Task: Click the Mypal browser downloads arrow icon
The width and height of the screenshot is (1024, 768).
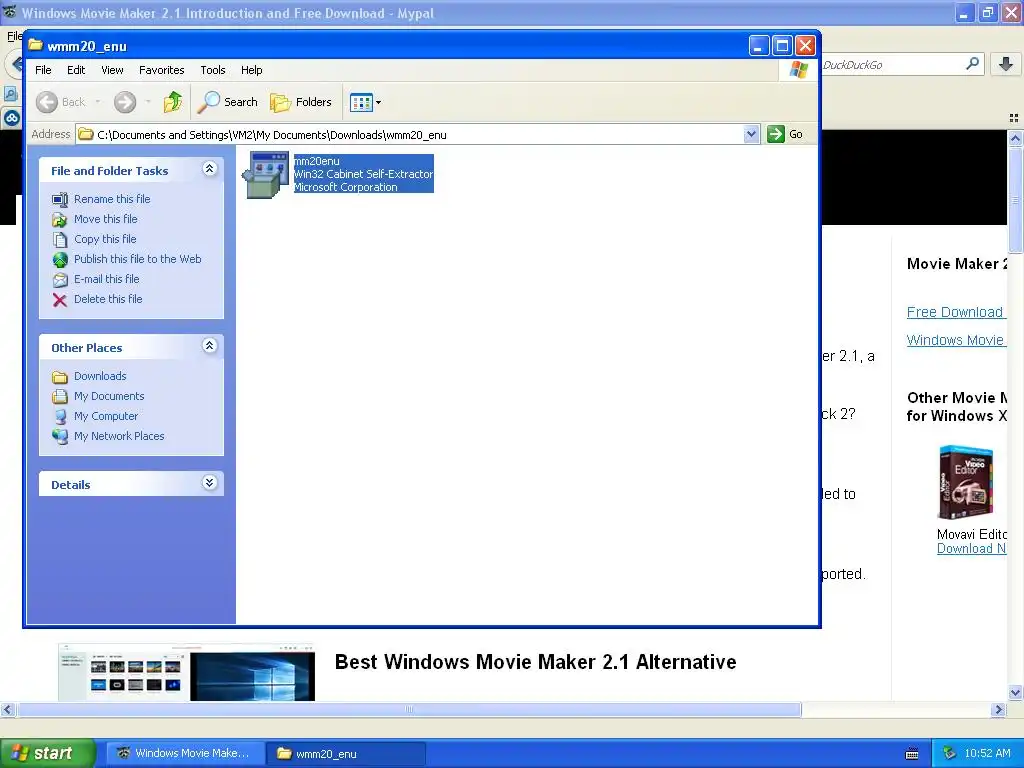Action: pyautogui.click(x=1006, y=64)
